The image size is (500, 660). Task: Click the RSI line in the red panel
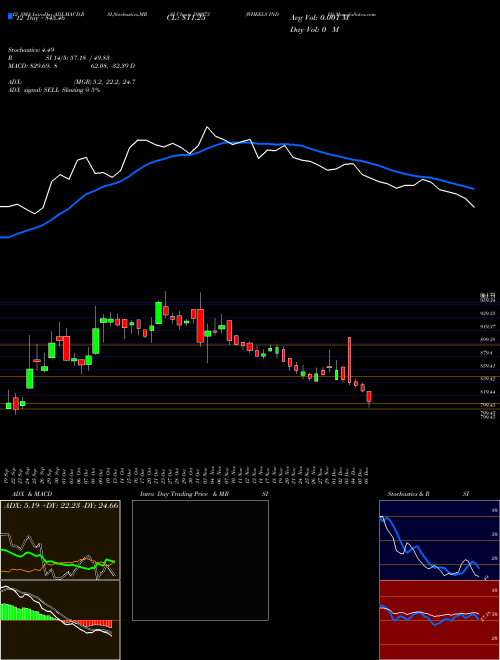(428, 615)
